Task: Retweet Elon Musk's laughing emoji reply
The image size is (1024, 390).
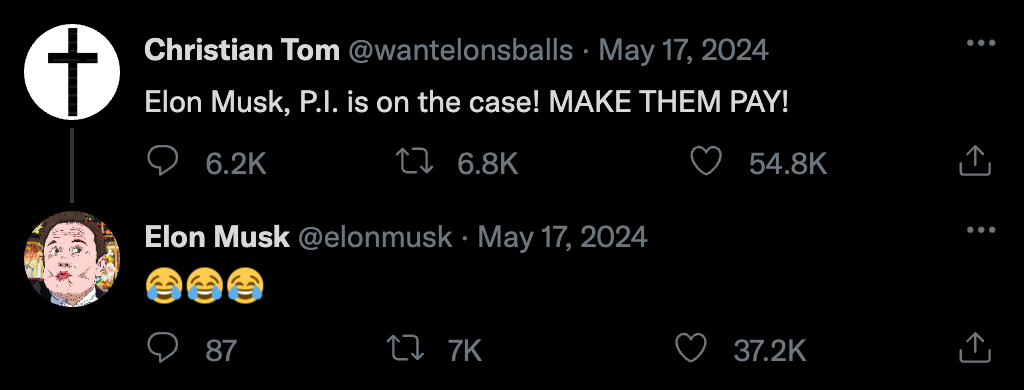Action: (x=406, y=348)
